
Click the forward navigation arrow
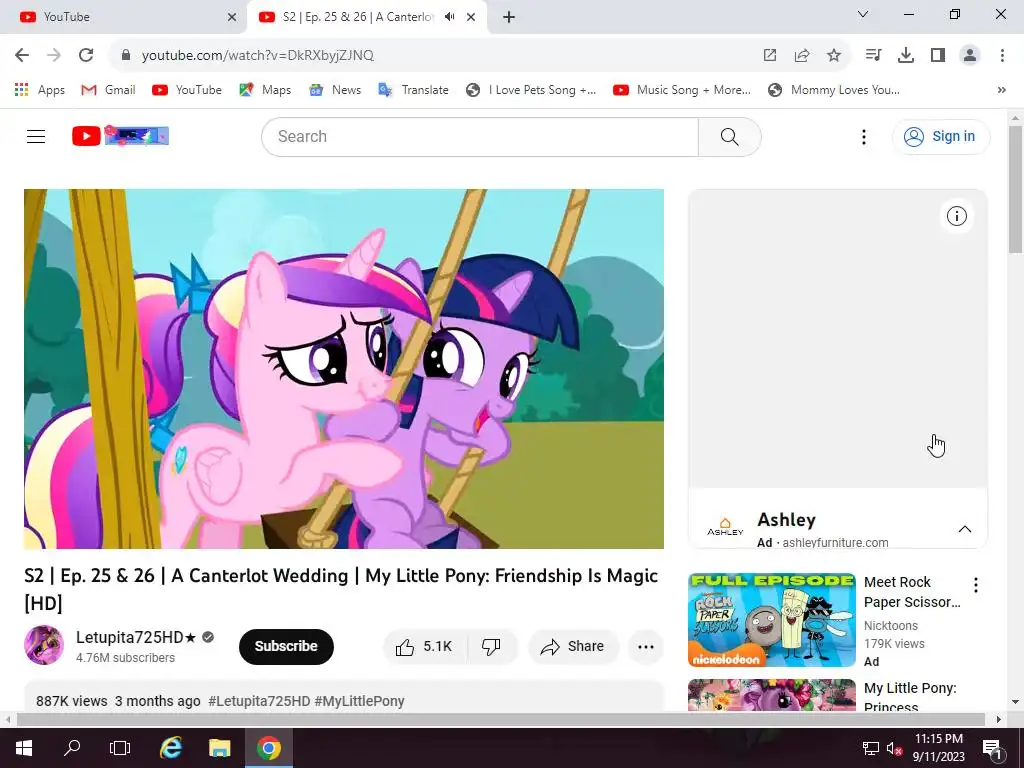coord(54,55)
